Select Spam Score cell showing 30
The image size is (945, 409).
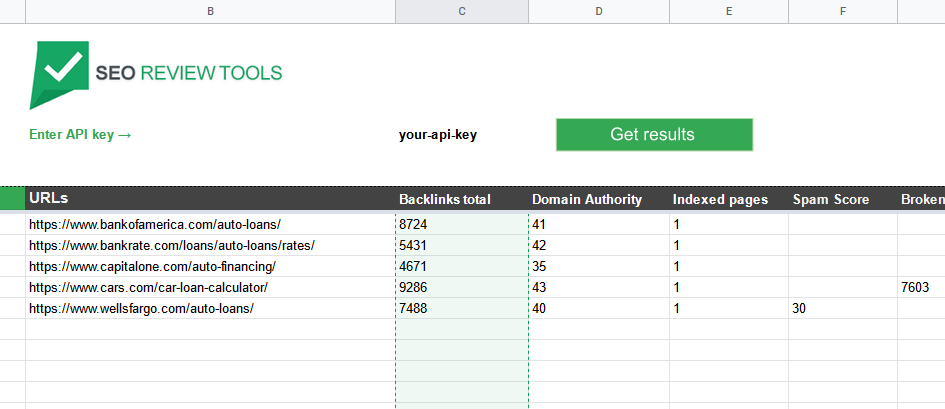(843, 308)
